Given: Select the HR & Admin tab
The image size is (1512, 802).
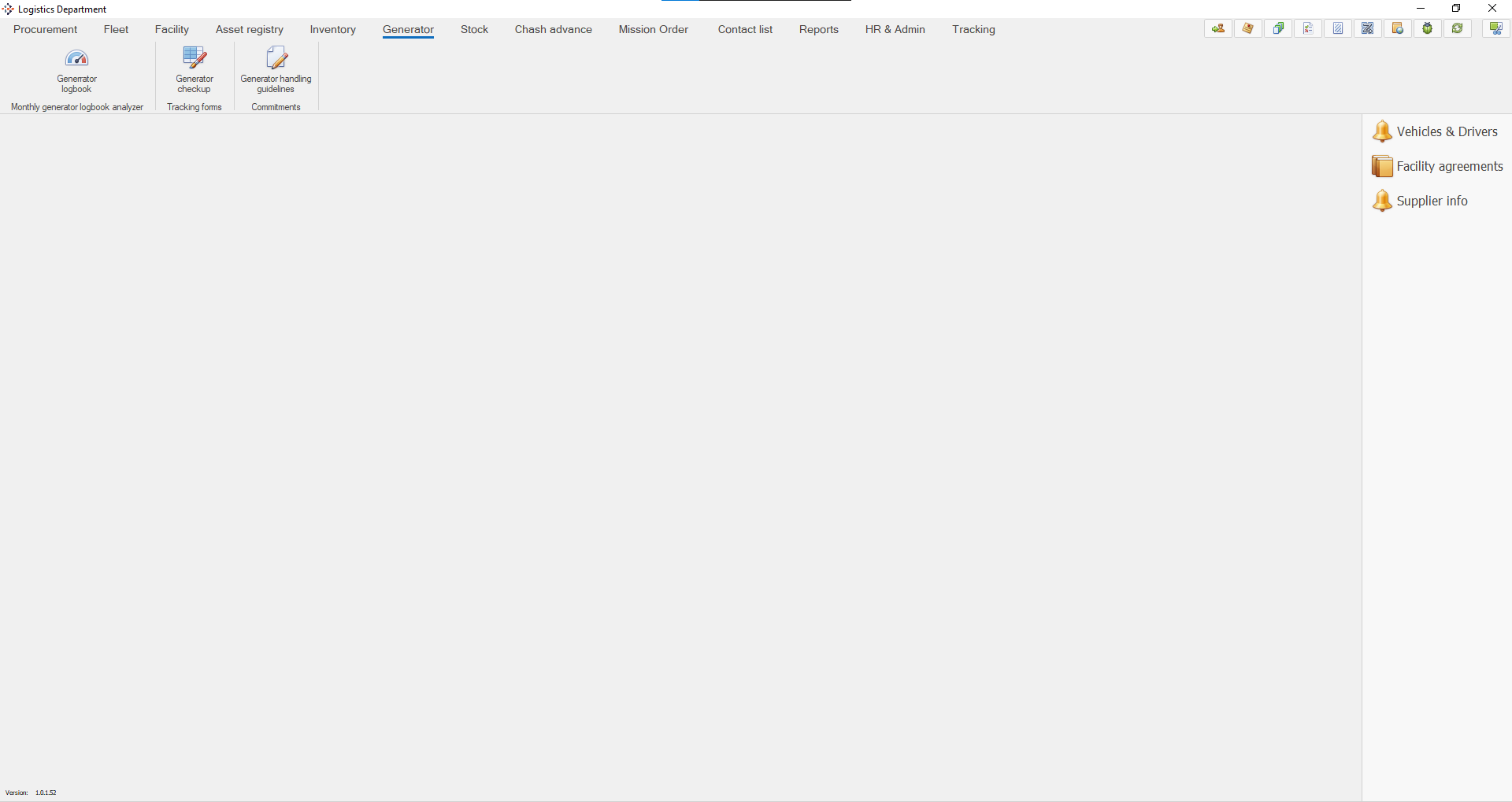Looking at the screenshot, I should click(895, 29).
